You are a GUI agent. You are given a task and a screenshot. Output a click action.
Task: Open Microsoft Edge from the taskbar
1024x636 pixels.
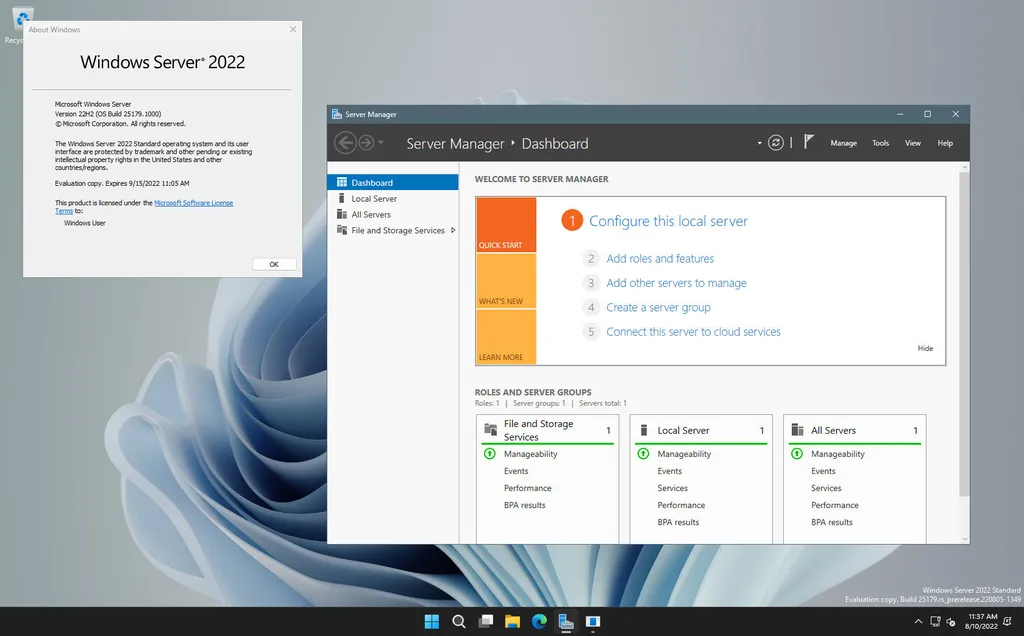click(540, 621)
